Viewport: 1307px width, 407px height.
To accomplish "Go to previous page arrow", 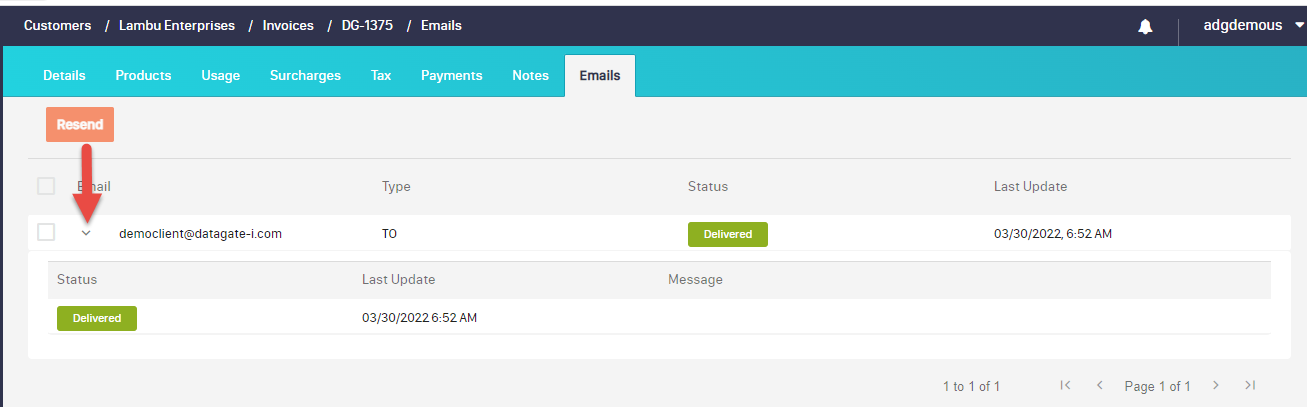I will point(1100,385).
